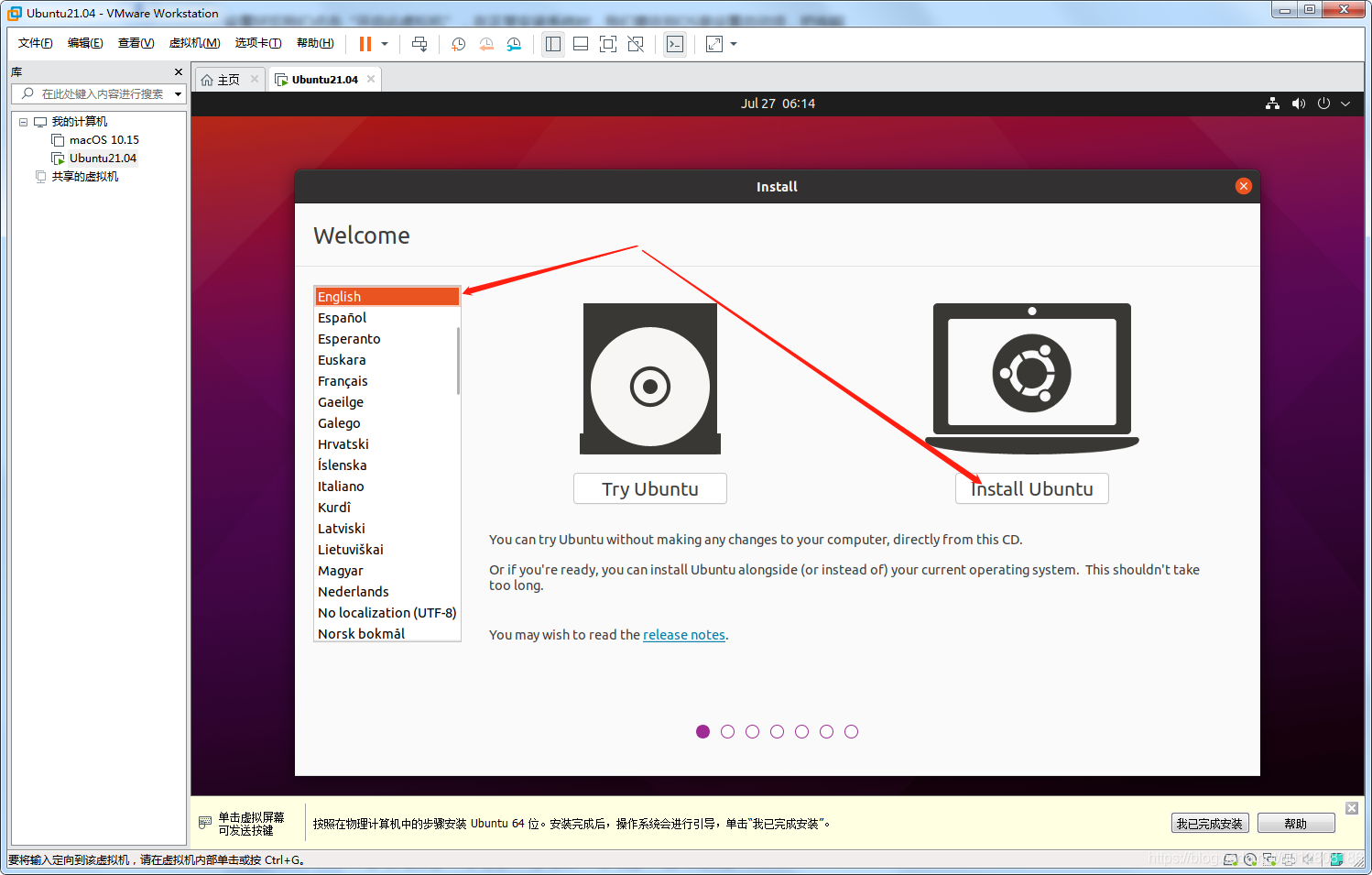Revert to snapshot using the orange arrow clock icon

[486, 44]
